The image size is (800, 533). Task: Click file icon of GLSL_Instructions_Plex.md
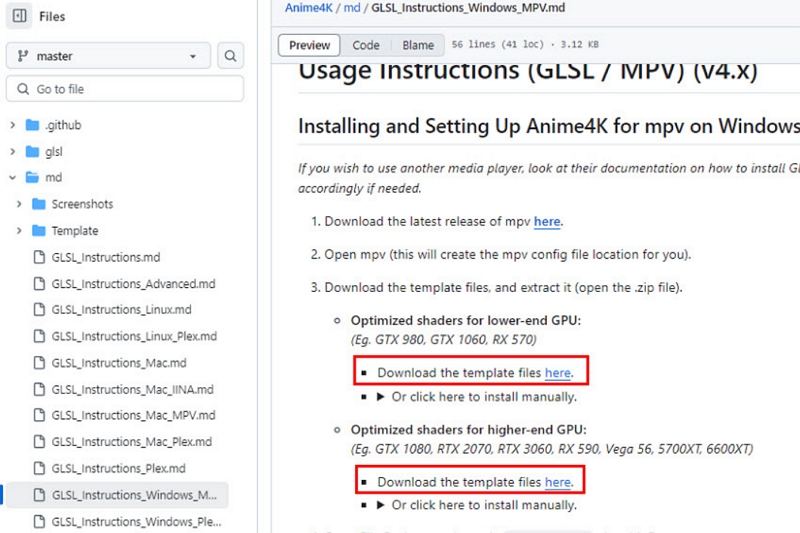[39, 468]
